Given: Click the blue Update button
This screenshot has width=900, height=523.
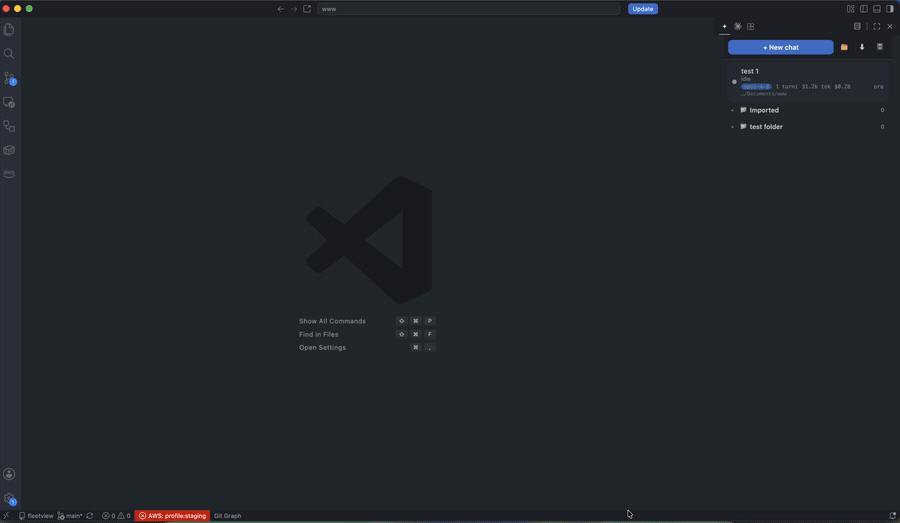Looking at the screenshot, I should [x=643, y=9].
